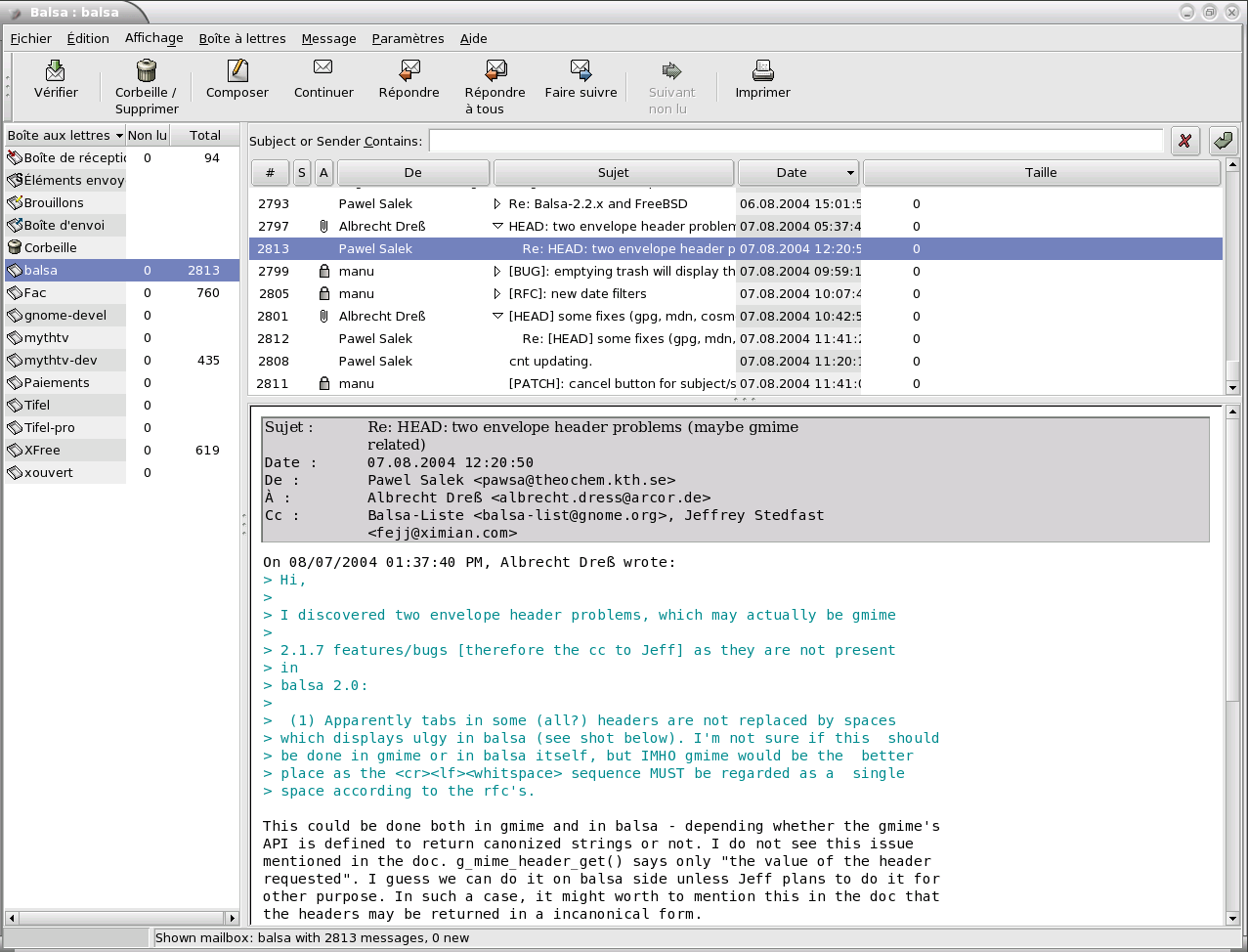This screenshot has width=1248, height=952.
Task: Click the Boîte d'envoi mailbox icon
Action: click(15, 225)
